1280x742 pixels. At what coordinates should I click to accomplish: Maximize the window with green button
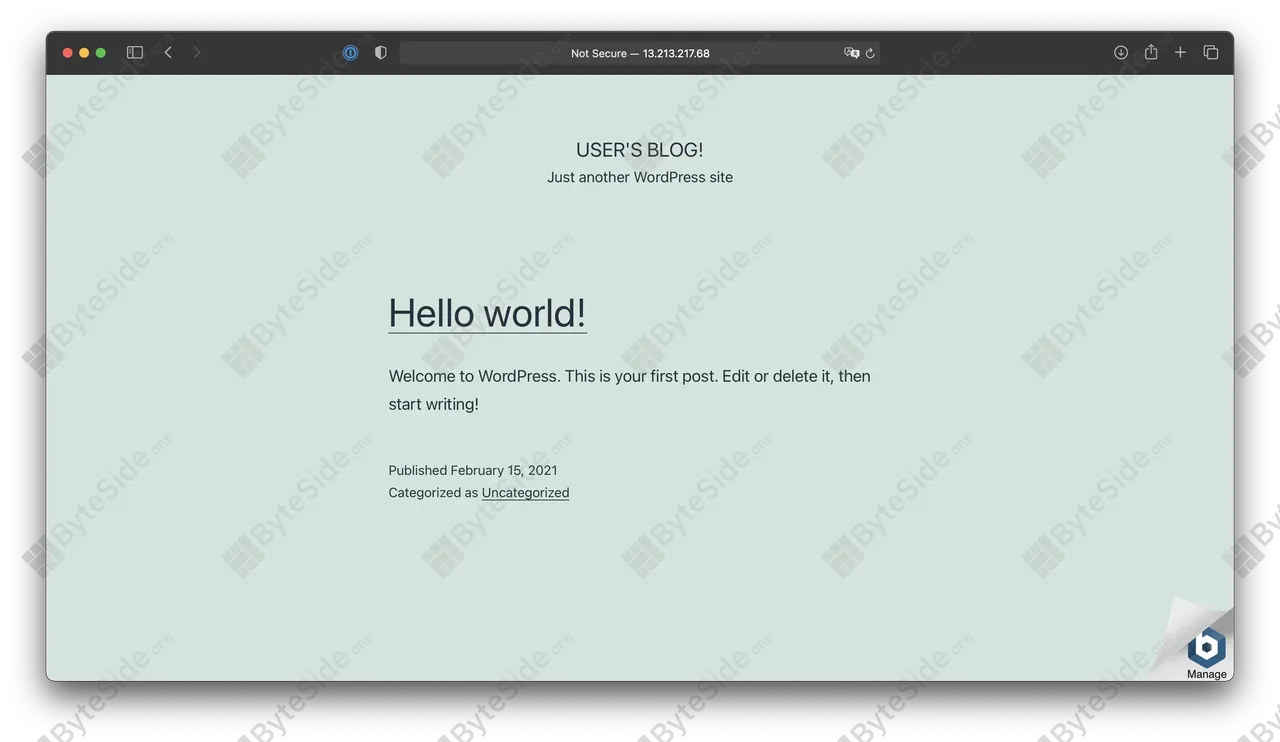(x=100, y=53)
